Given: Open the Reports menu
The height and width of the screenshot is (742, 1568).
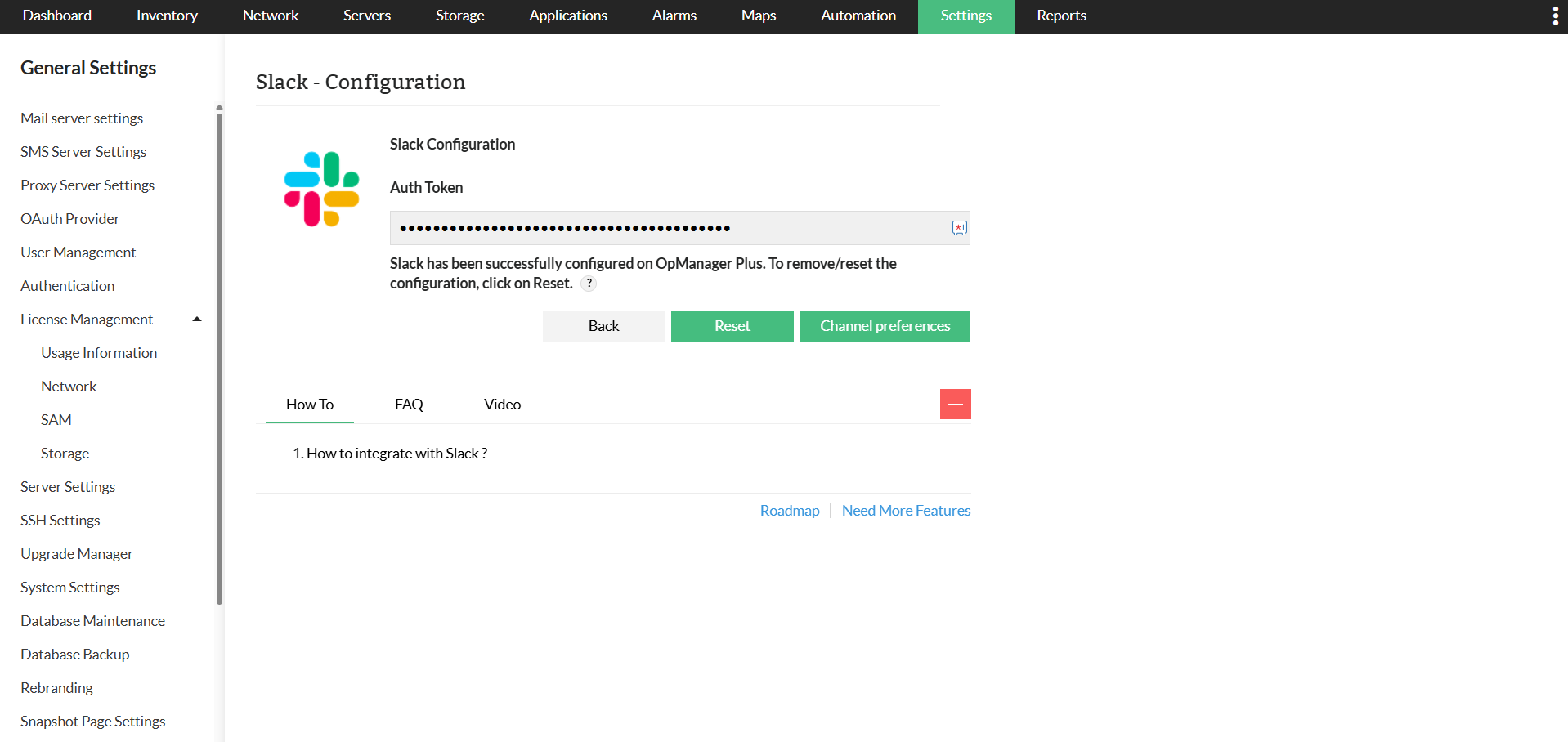Looking at the screenshot, I should pyautogui.click(x=1062, y=16).
